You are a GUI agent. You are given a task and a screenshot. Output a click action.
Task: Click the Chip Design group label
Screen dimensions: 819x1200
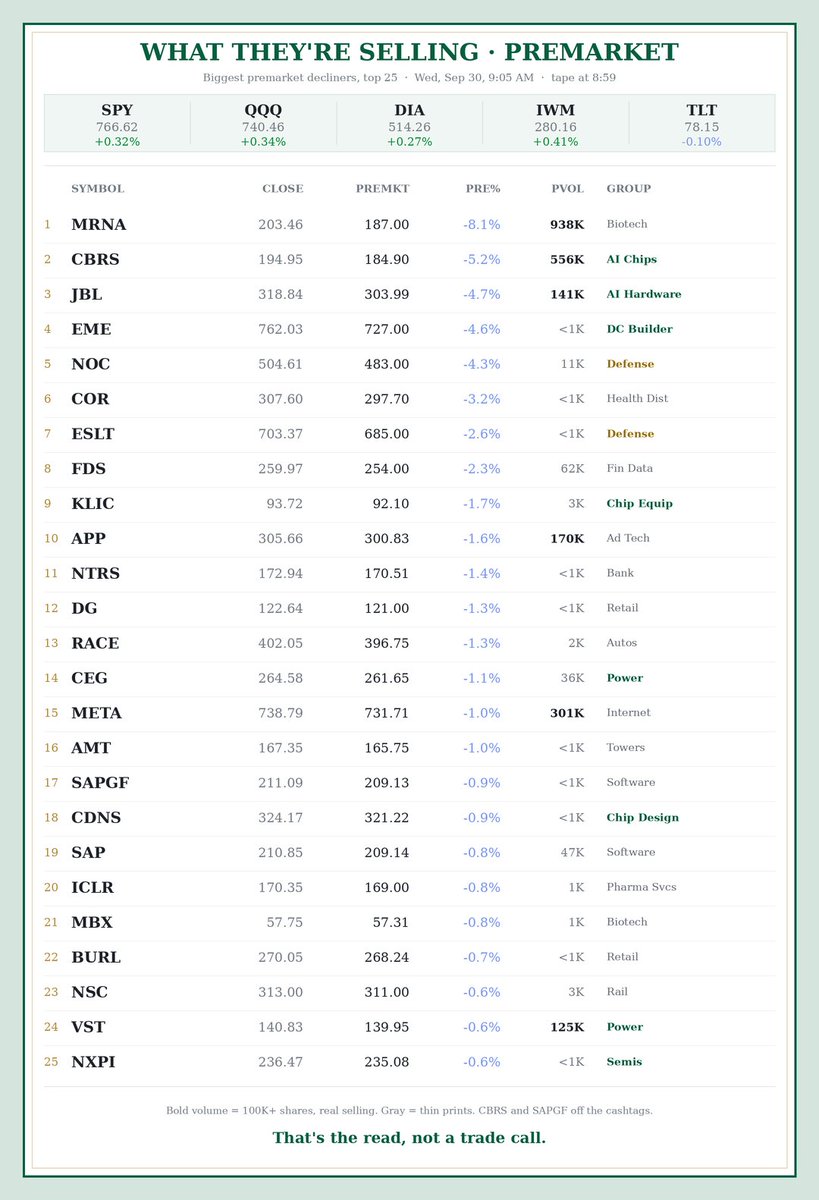[x=643, y=818]
